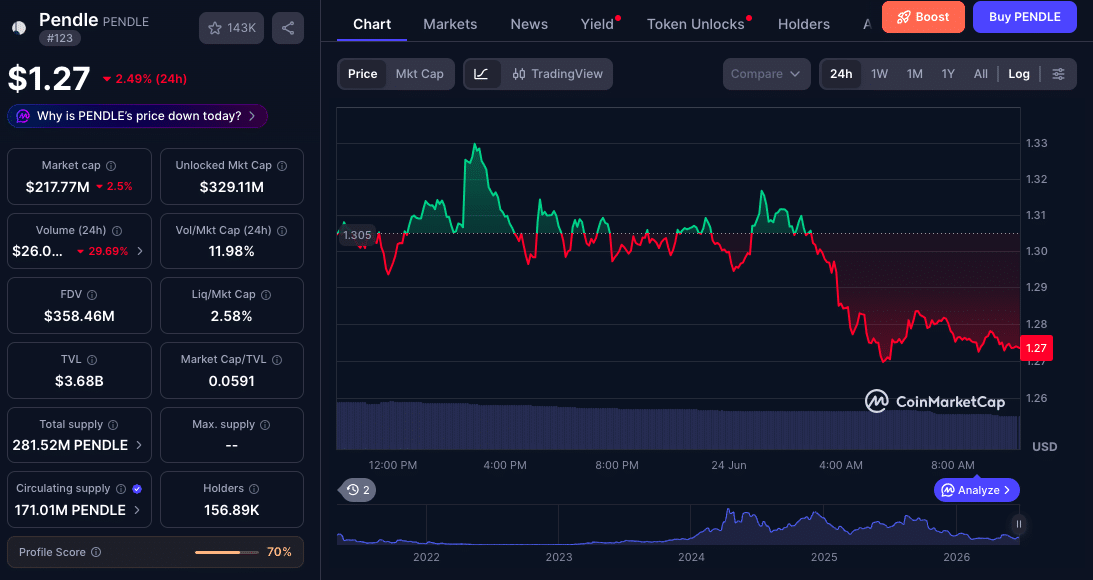Click the $329.11M unlocked market cap value
The height and width of the screenshot is (580, 1093).
point(231,187)
